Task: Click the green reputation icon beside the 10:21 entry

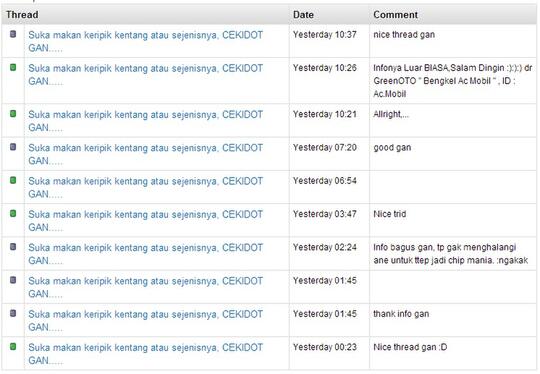Action: coord(13,113)
